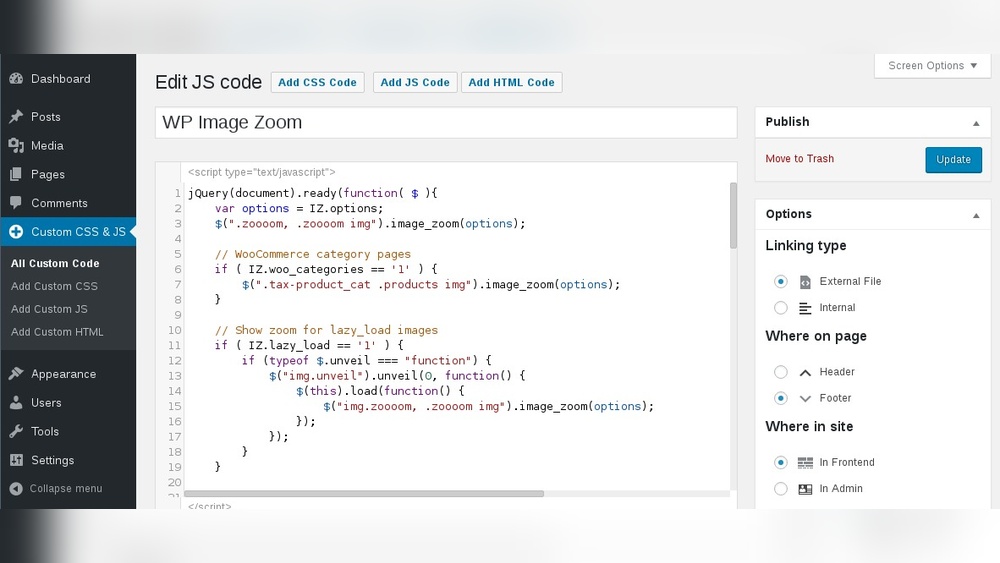Click the External File code icon
1000x563 pixels.
tap(805, 282)
